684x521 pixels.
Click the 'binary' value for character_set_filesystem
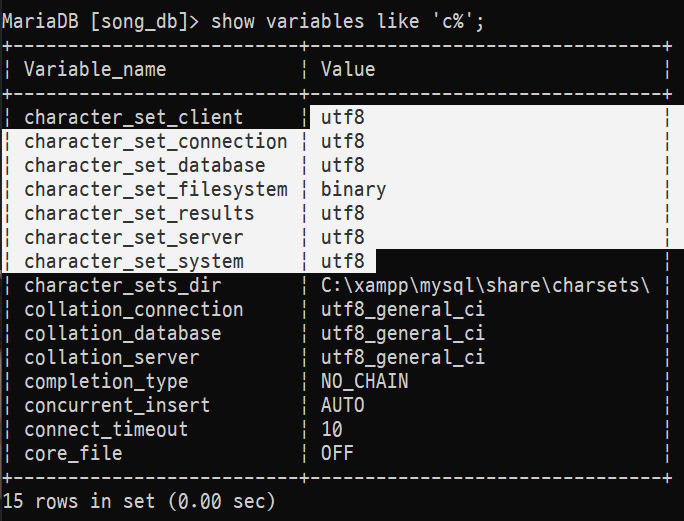click(x=353, y=189)
